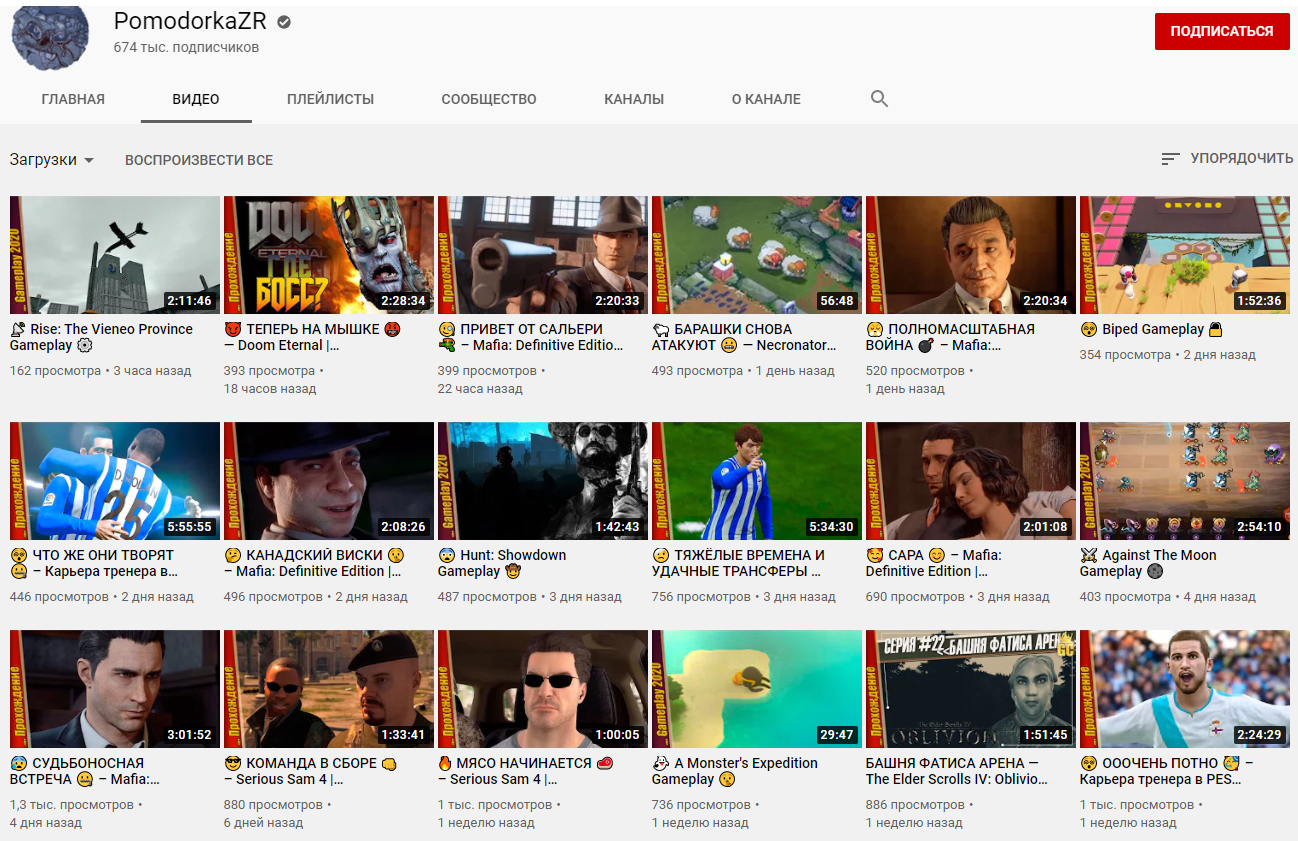Open the УПОРЯДОЧИТЬ sort menu
Viewport: 1298px width, 841px height.
(1227, 159)
